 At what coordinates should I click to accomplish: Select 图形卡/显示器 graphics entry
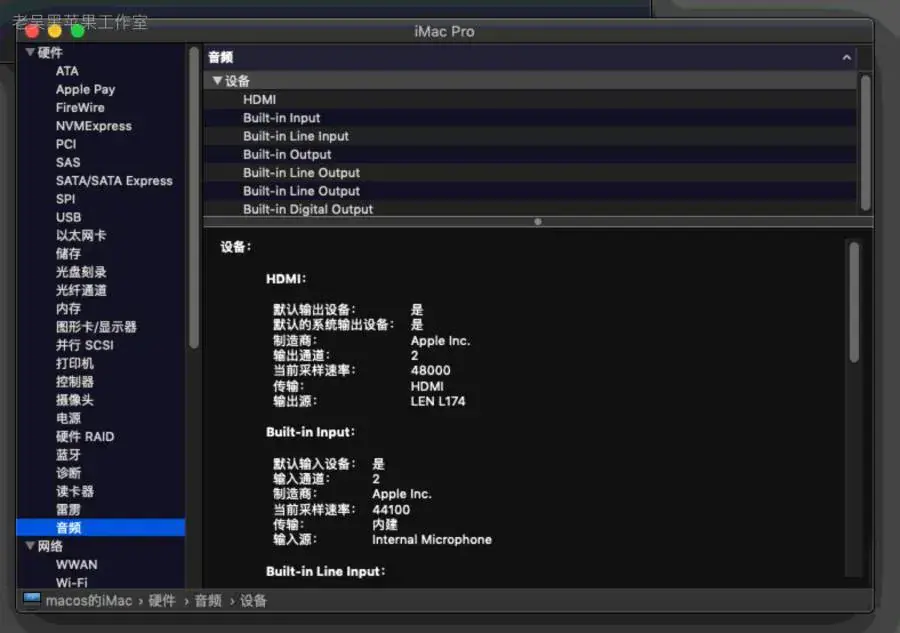[x=96, y=327]
